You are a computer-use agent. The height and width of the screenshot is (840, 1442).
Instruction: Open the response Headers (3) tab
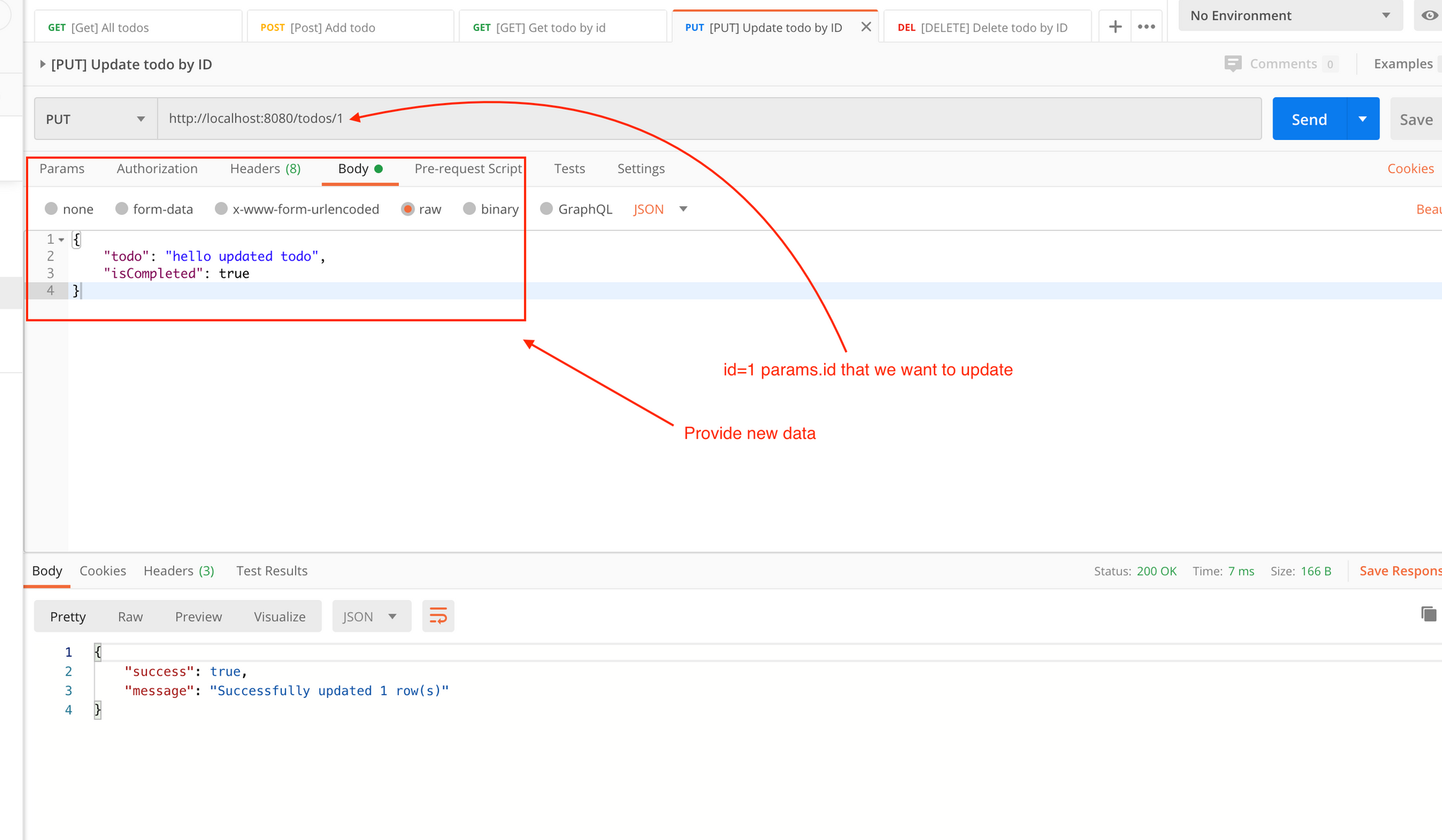coord(179,571)
